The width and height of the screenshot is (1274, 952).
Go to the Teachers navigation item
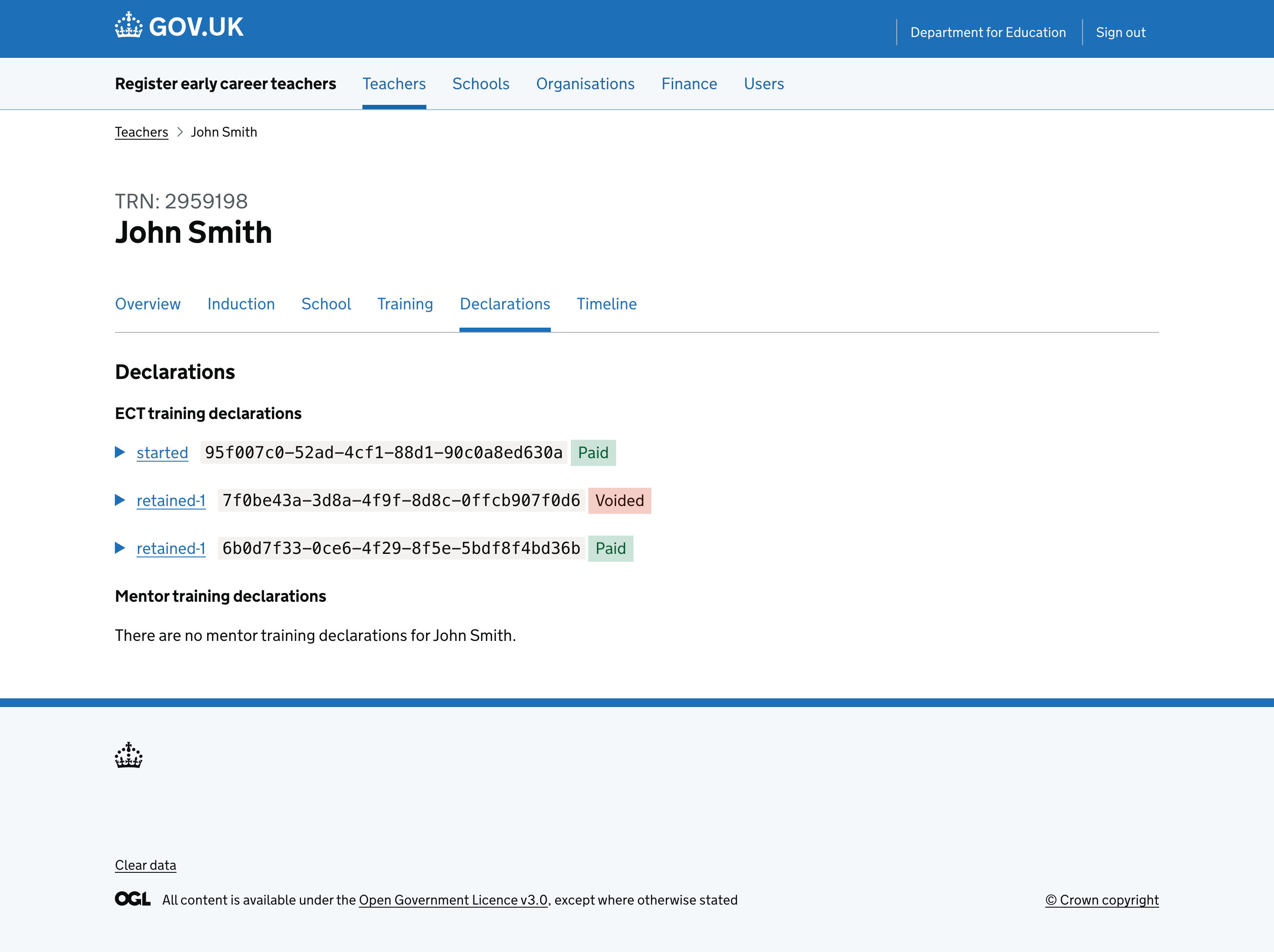pos(394,84)
